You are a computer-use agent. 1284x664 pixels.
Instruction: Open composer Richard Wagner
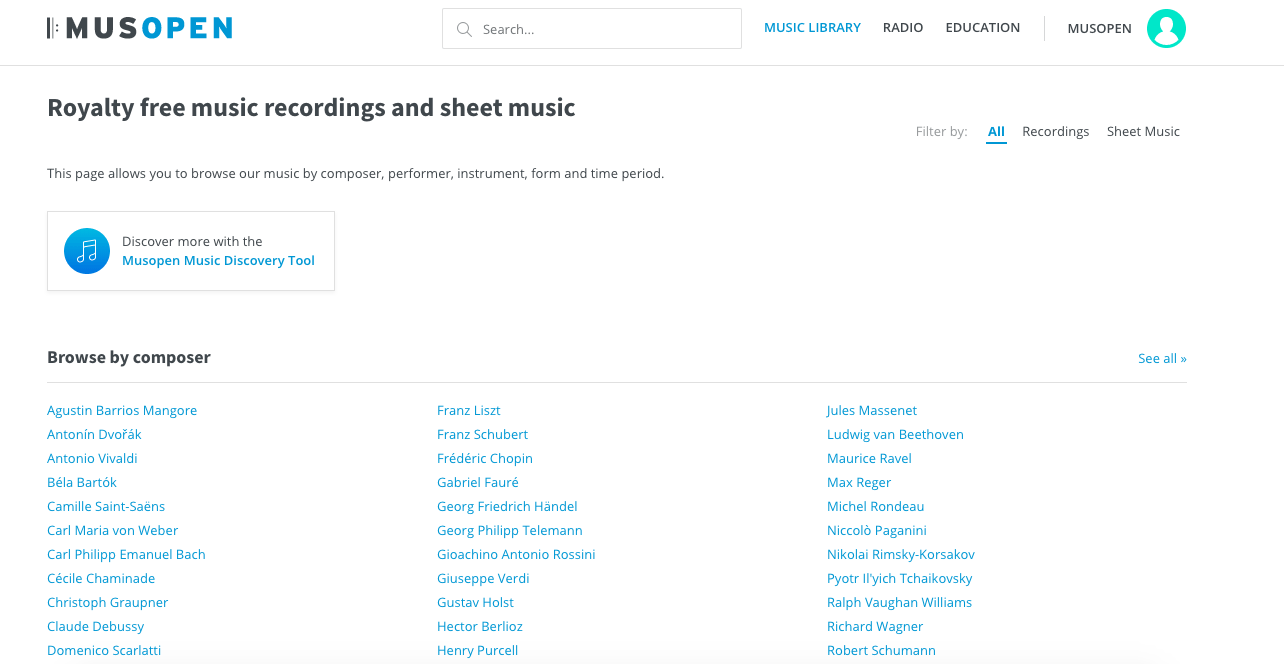click(875, 627)
